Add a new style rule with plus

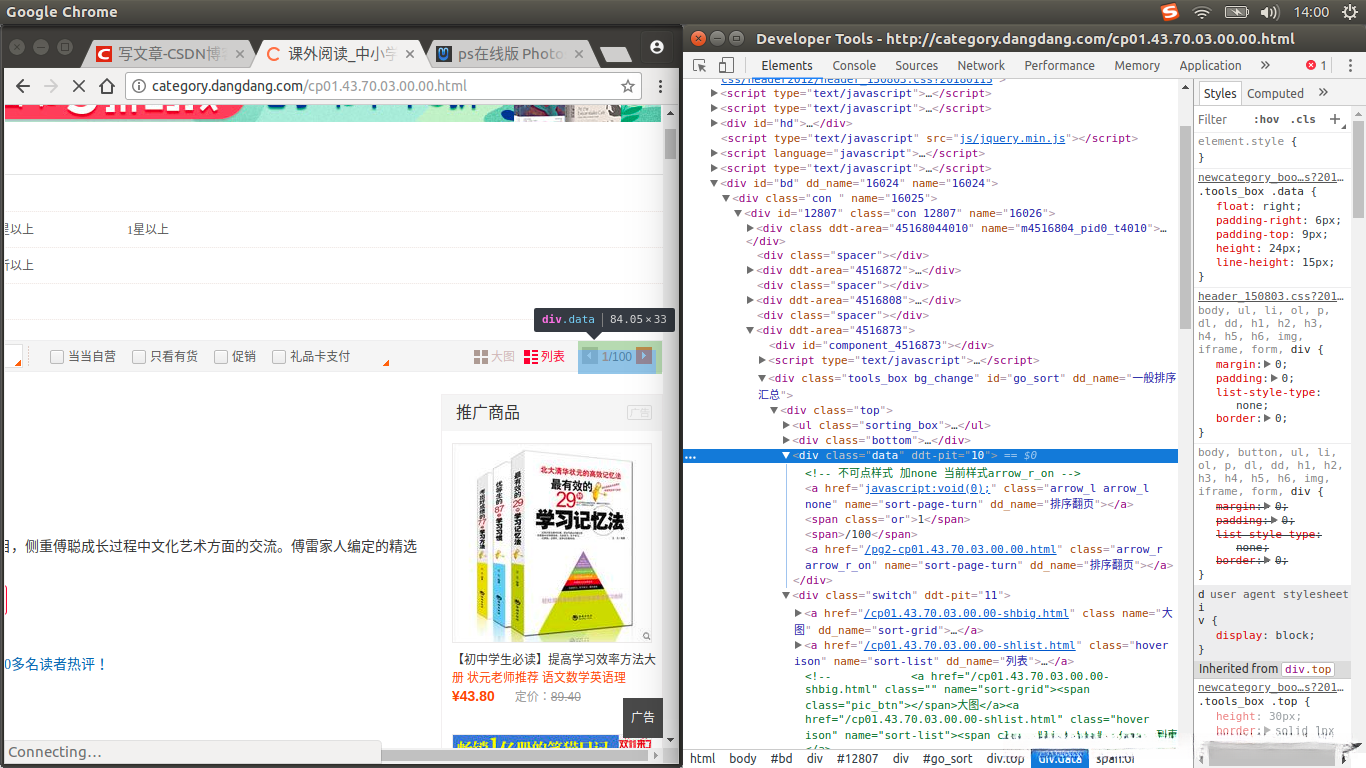pyautogui.click(x=1334, y=119)
